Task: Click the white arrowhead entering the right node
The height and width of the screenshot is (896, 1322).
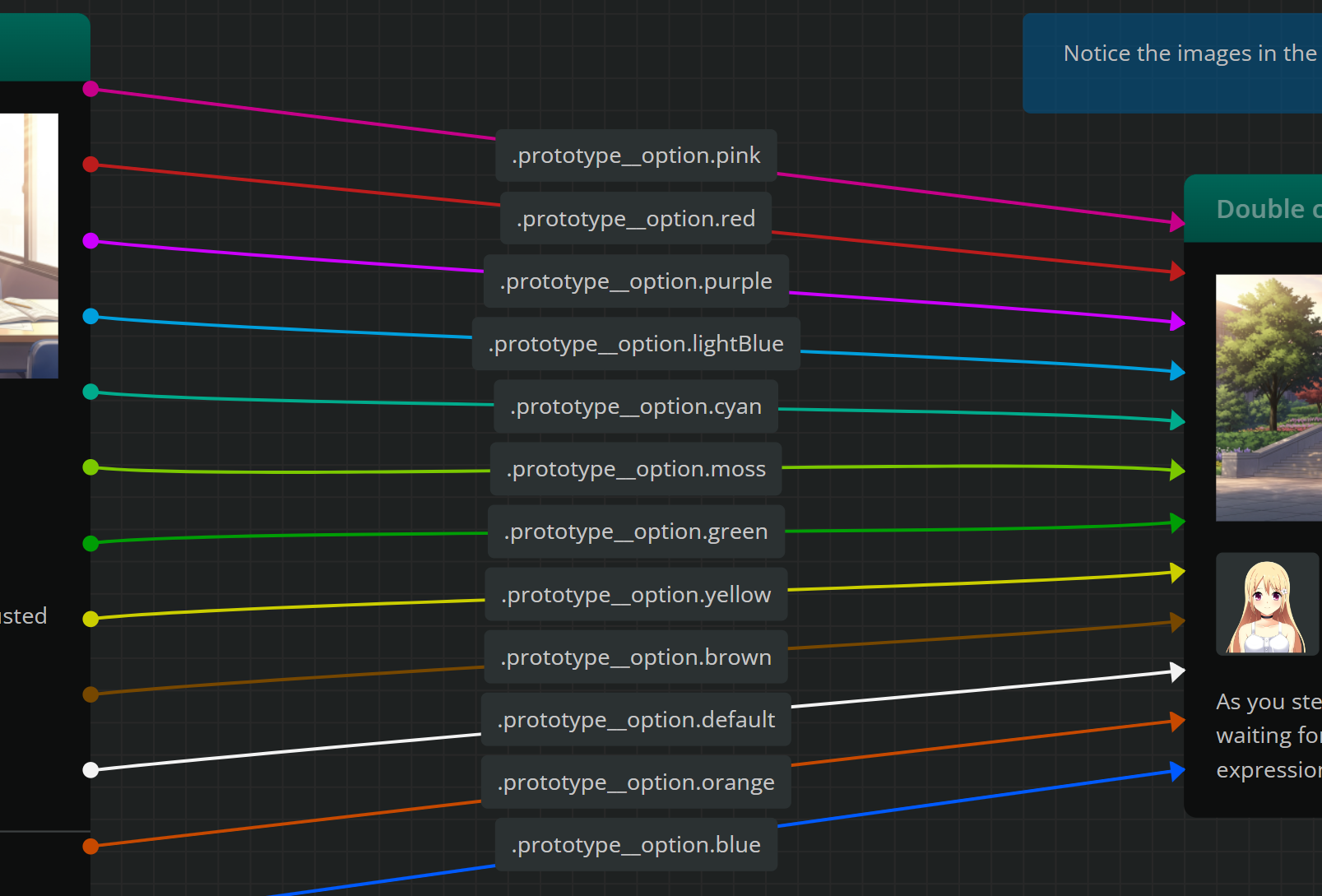Action: tap(1177, 672)
